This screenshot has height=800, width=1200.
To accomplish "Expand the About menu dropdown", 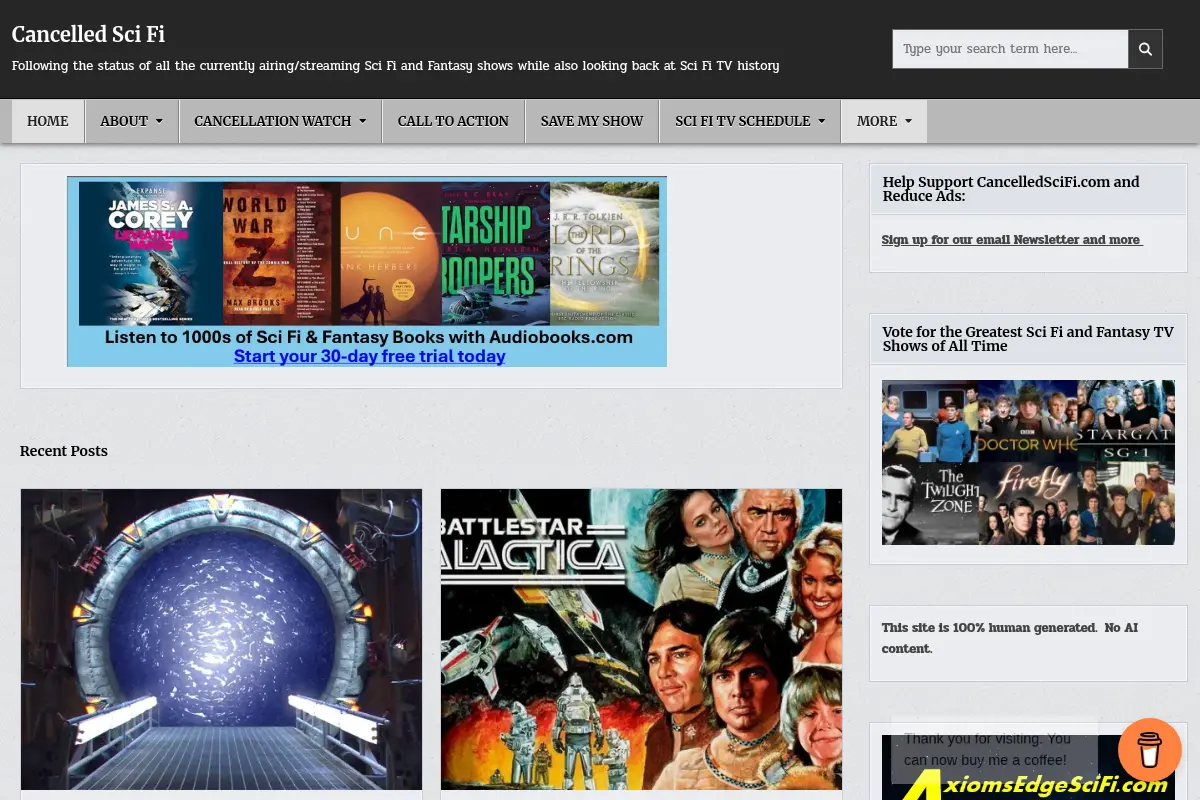I will pyautogui.click(x=131, y=121).
